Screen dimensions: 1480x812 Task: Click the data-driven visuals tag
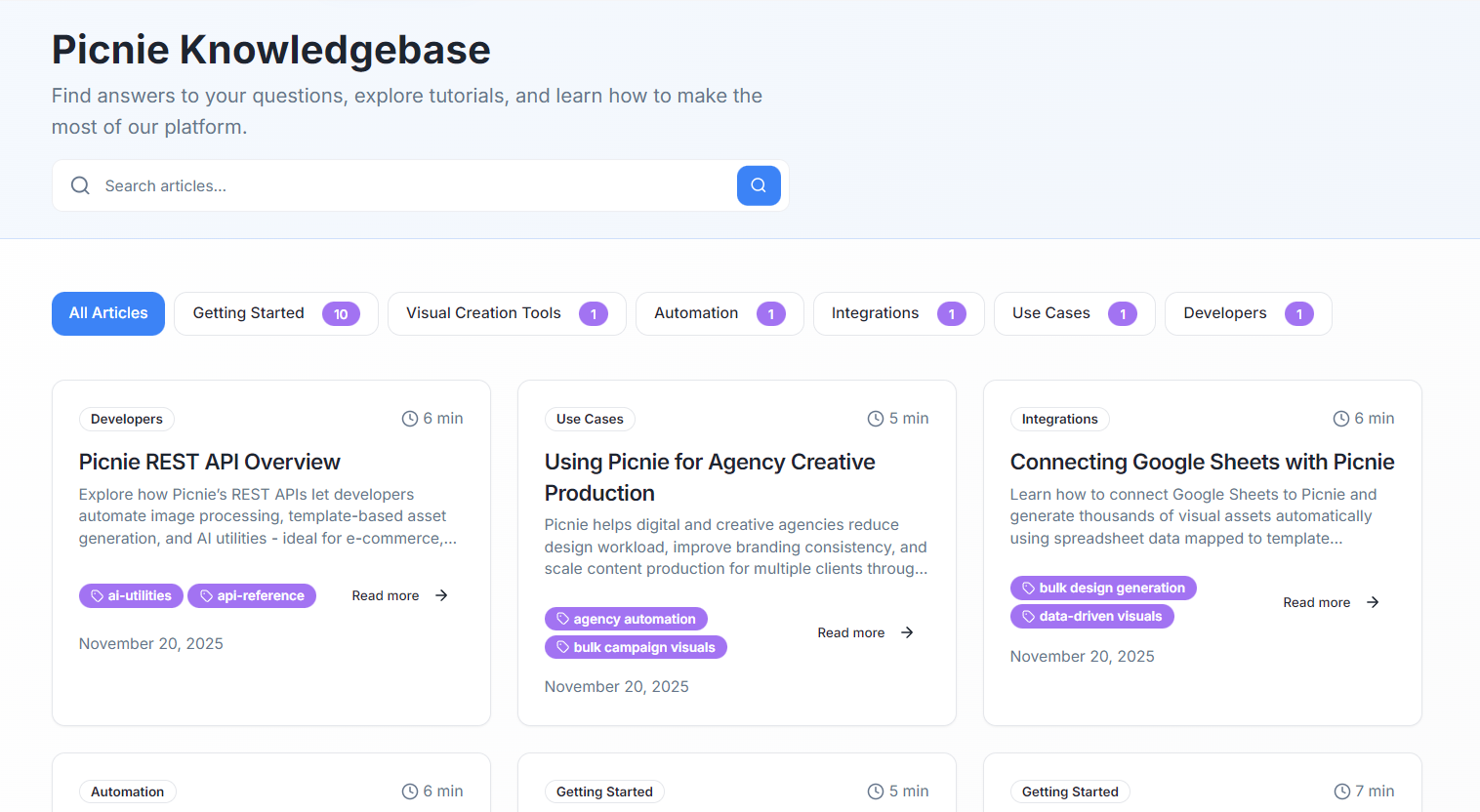1092,616
